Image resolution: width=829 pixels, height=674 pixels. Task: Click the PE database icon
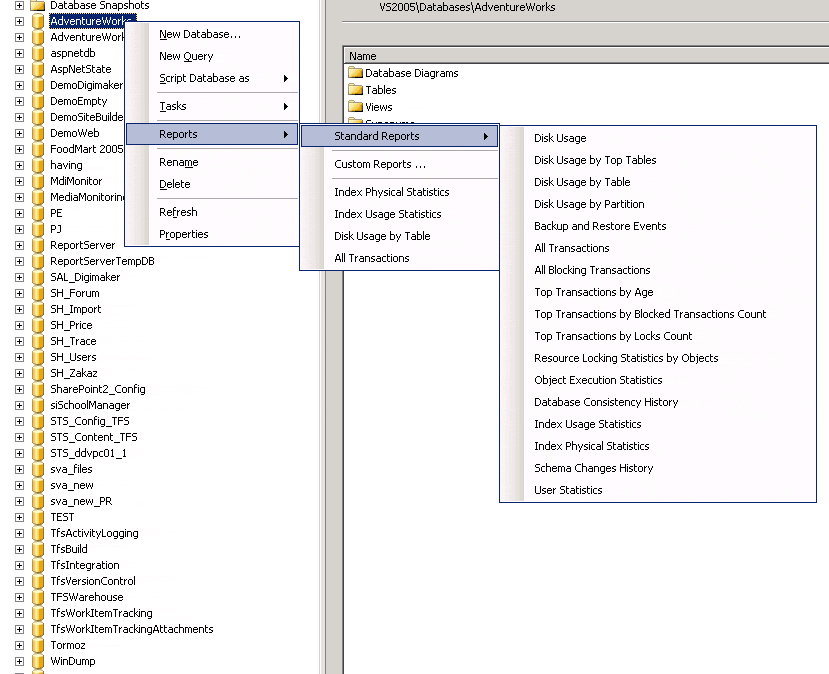click(x=38, y=213)
